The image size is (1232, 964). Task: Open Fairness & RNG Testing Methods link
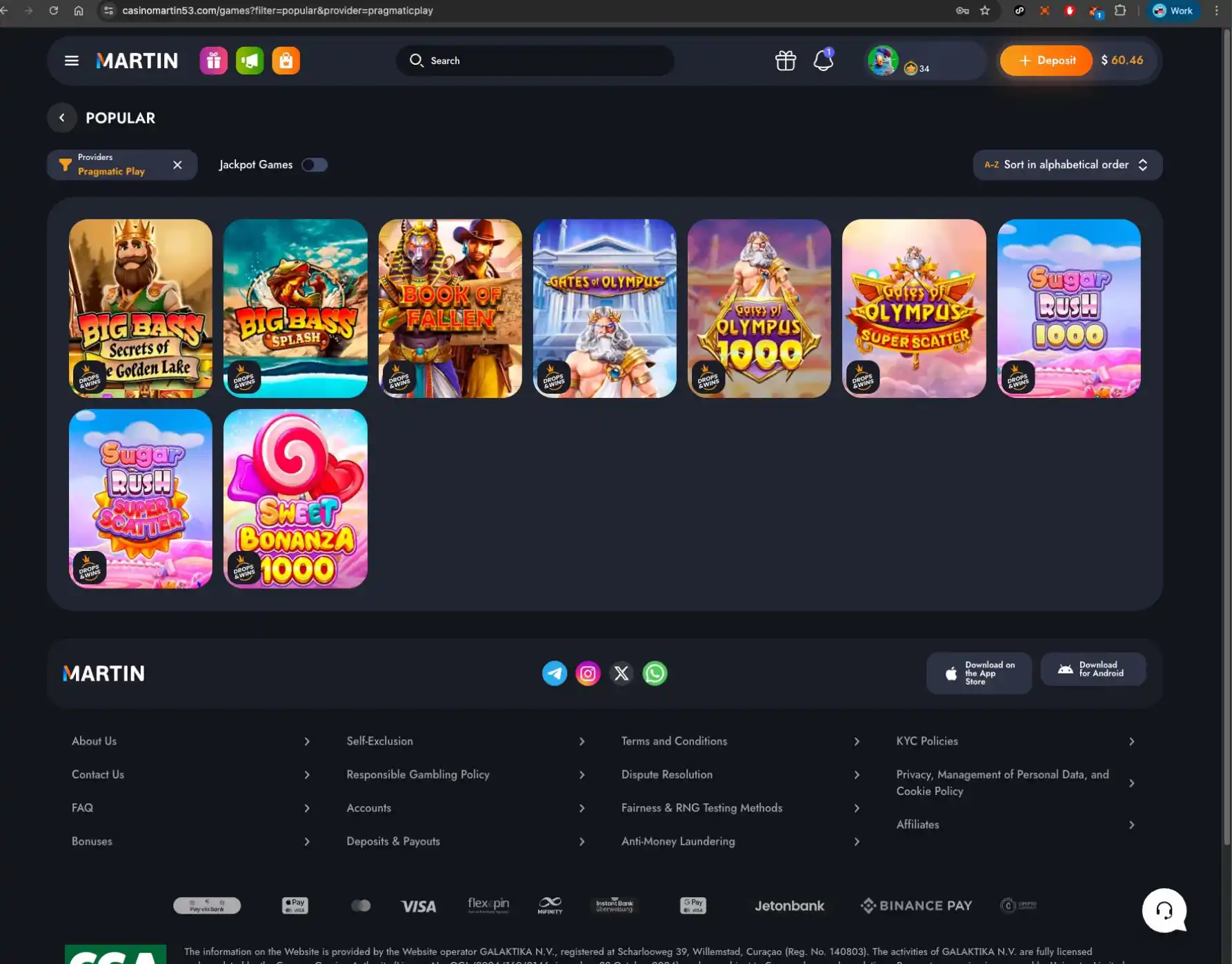pos(702,807)
